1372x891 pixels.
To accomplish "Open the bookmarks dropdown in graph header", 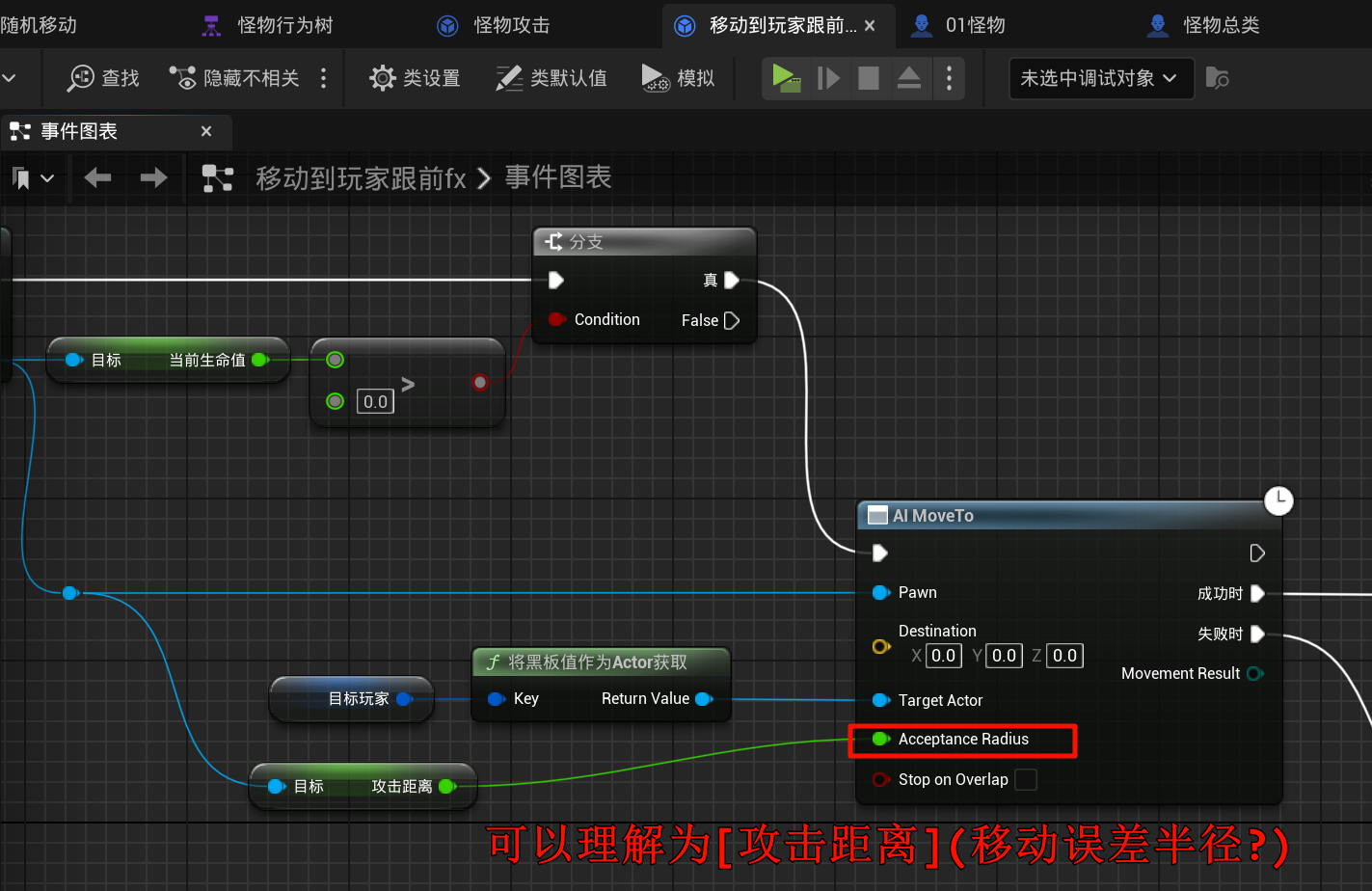I will pos(32,178).
